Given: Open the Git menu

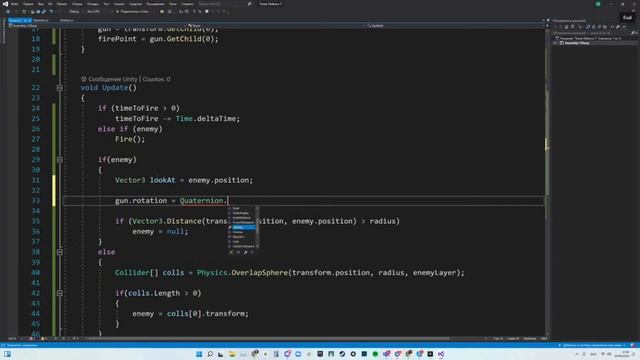Looking at the screenshot, I should click(x=50, y=4).
